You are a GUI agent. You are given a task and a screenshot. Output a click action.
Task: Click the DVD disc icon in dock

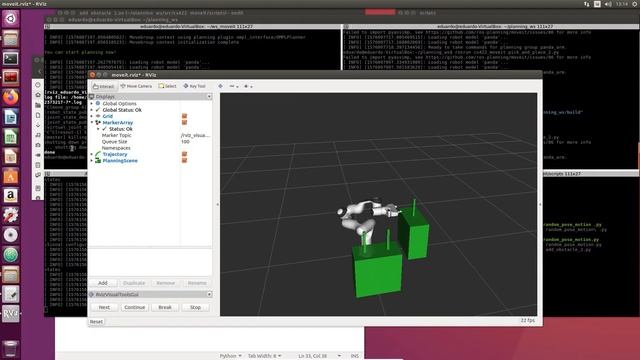[x=11, y=235]
